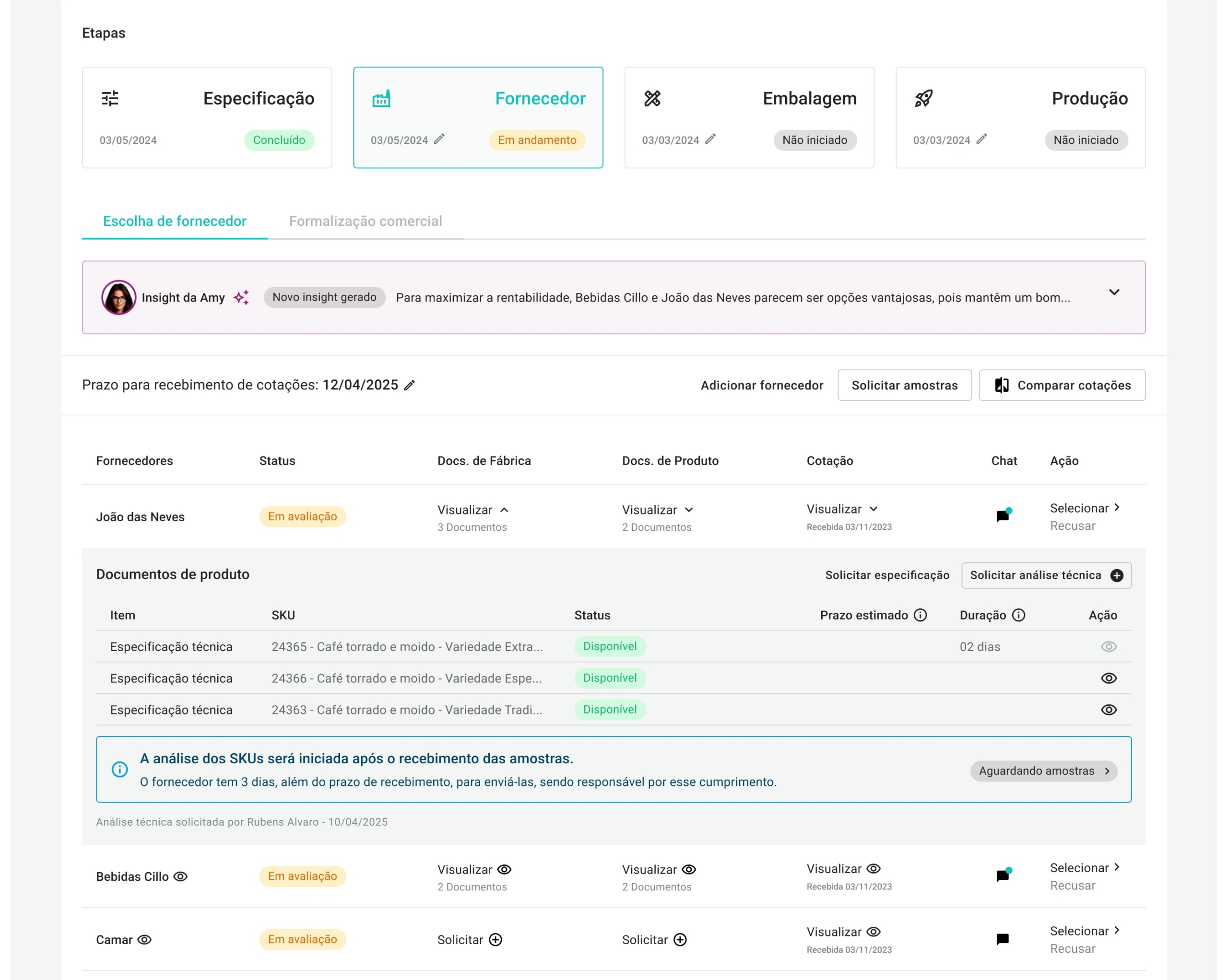Viewport: 1228px width, 980px height.
Task: View Bebidas Cillo Docs. de Fábrica
Action: pyautogui.click(x=474, y=870)
